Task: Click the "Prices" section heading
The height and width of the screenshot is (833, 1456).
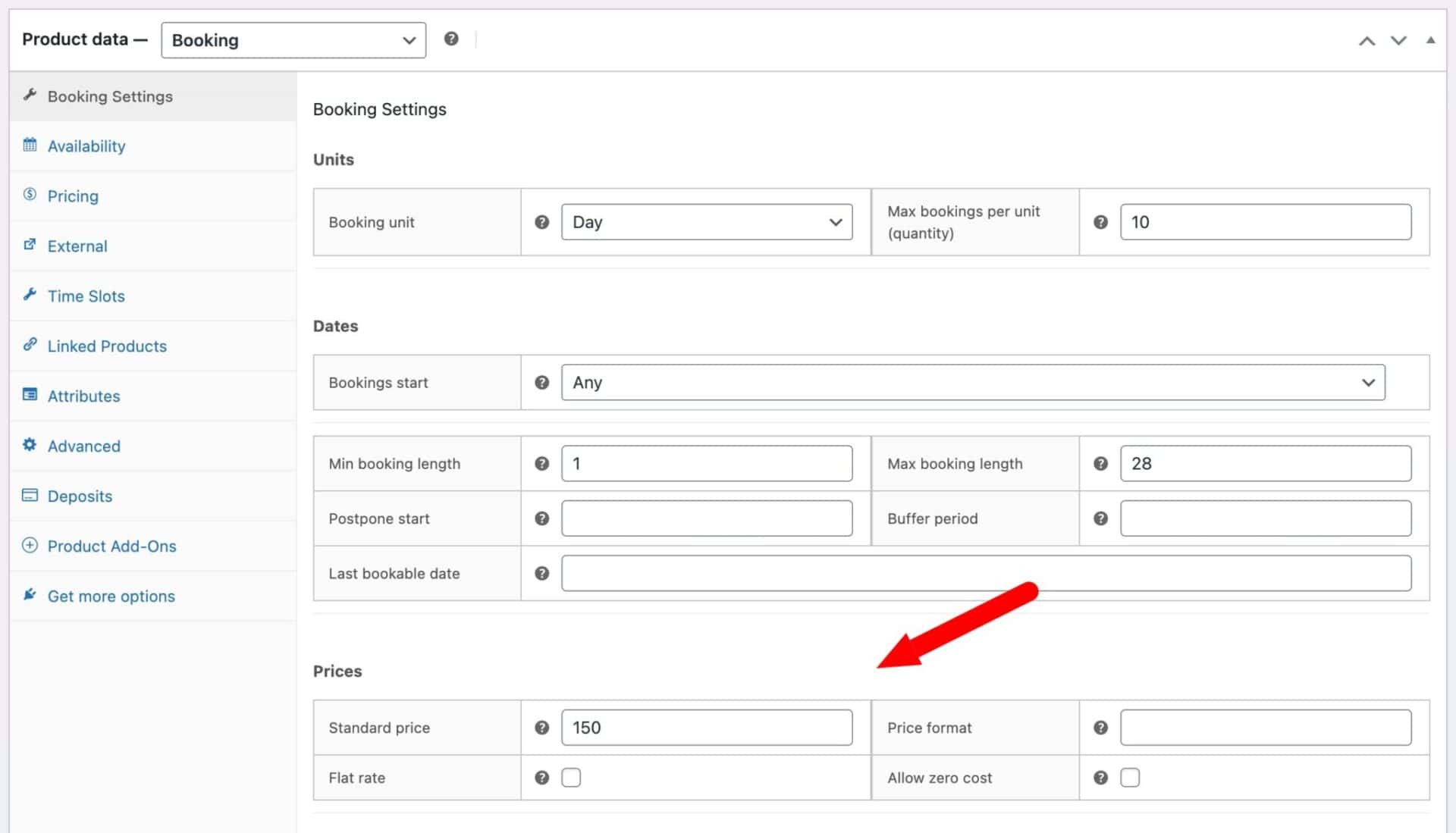Action: coord(337,672)
